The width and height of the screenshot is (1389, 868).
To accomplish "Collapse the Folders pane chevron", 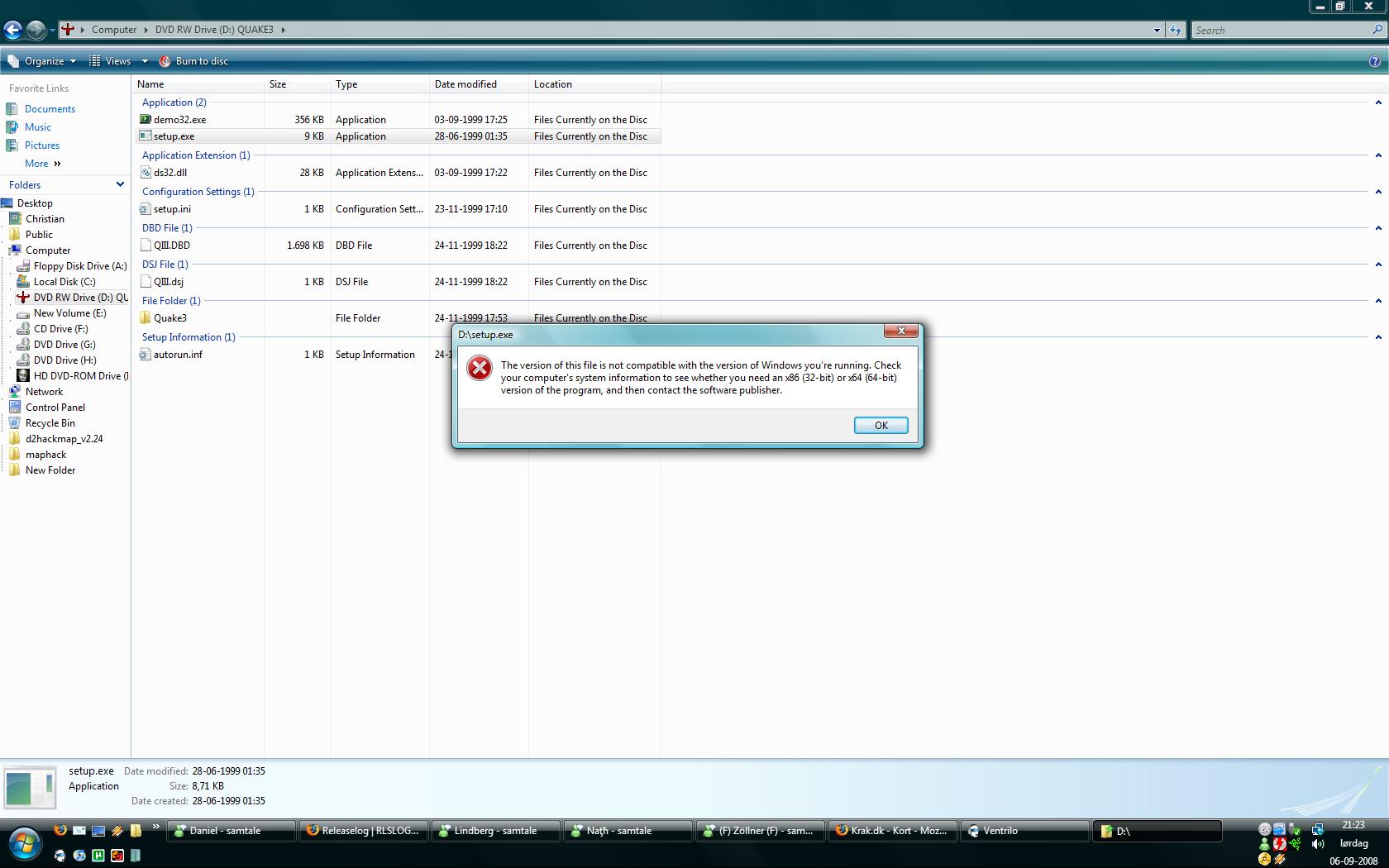I will pyautogui.click(x=120, y=184).
